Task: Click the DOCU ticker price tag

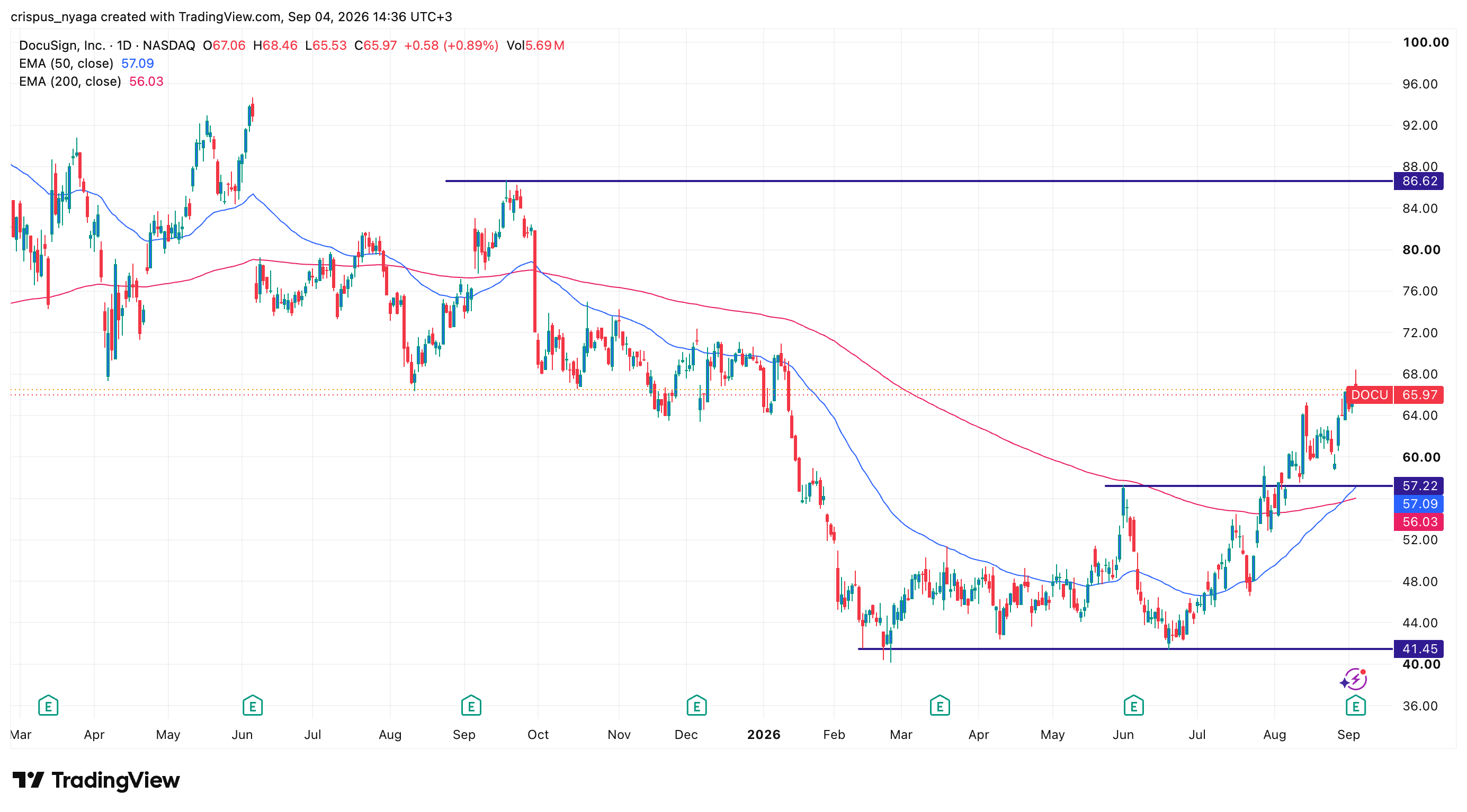Action: point(1369,395)
